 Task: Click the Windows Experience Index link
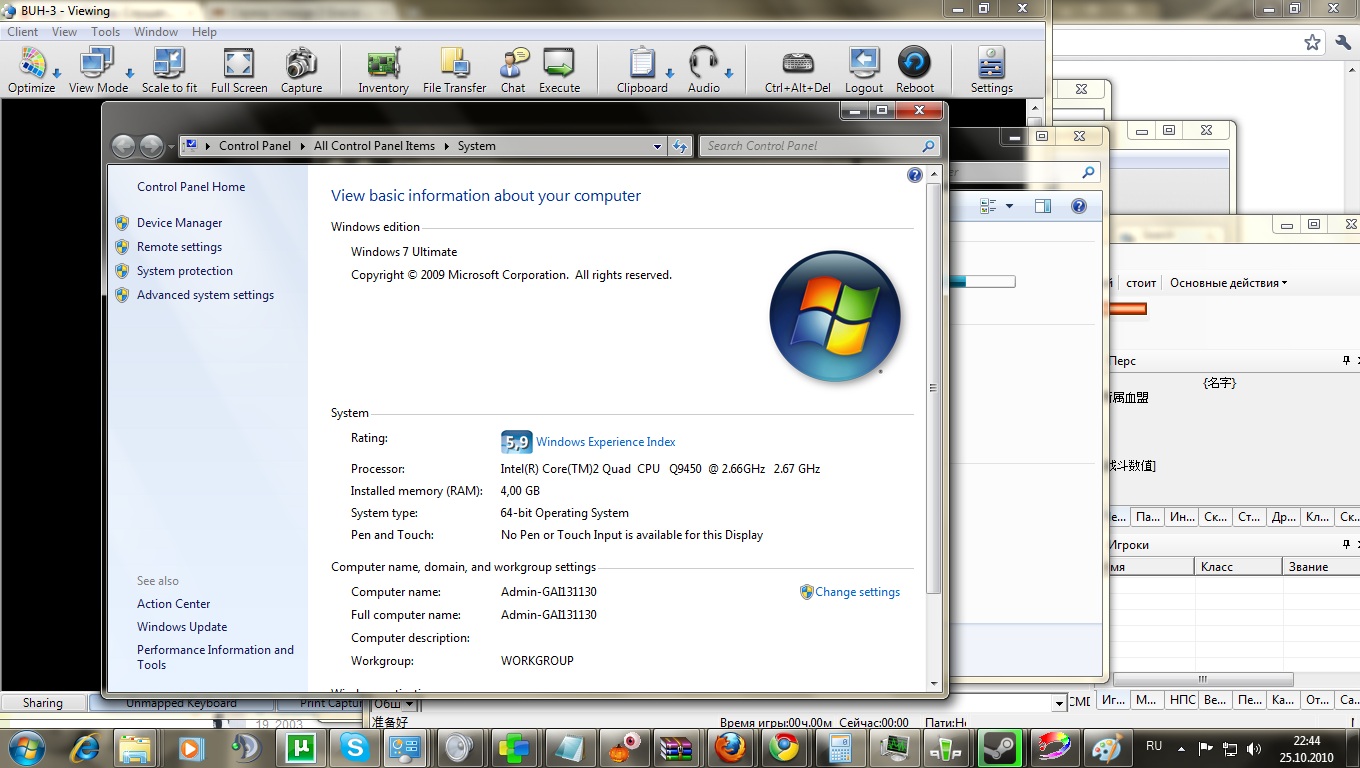pyautogui.click(x=606, y=442)
